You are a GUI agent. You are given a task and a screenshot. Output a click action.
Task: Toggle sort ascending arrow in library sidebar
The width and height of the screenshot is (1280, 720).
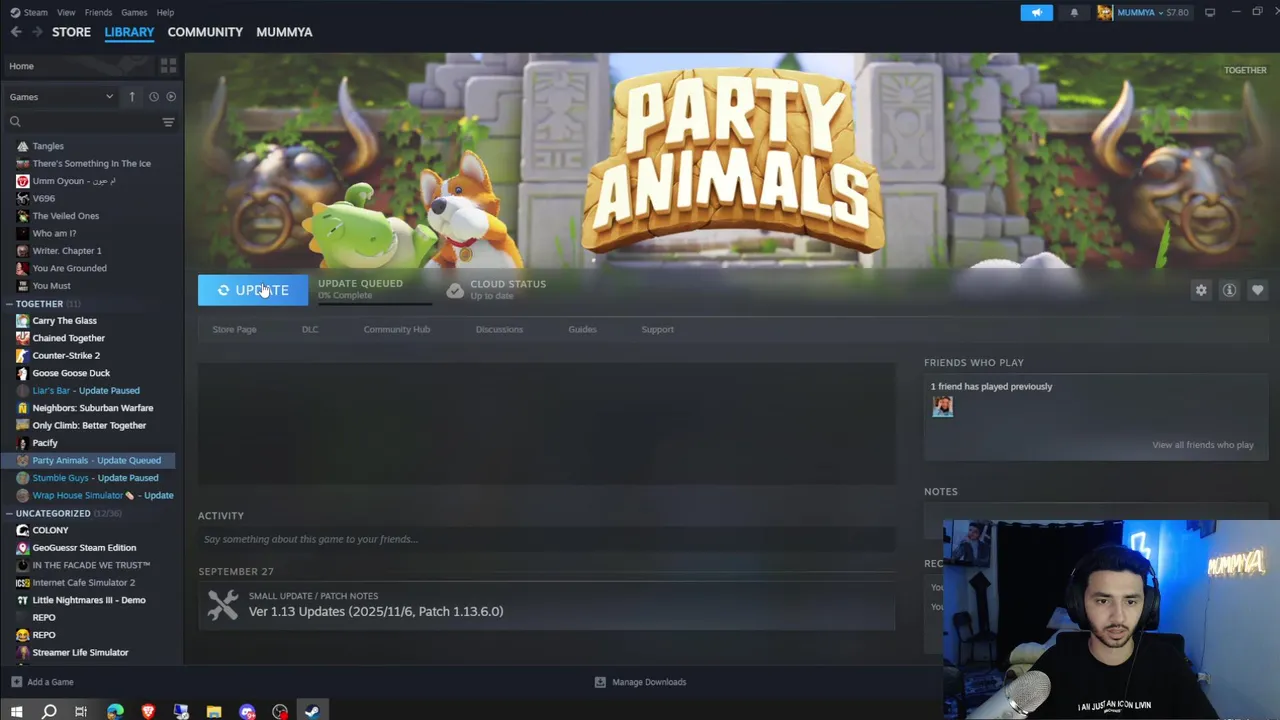pos(132,97)
